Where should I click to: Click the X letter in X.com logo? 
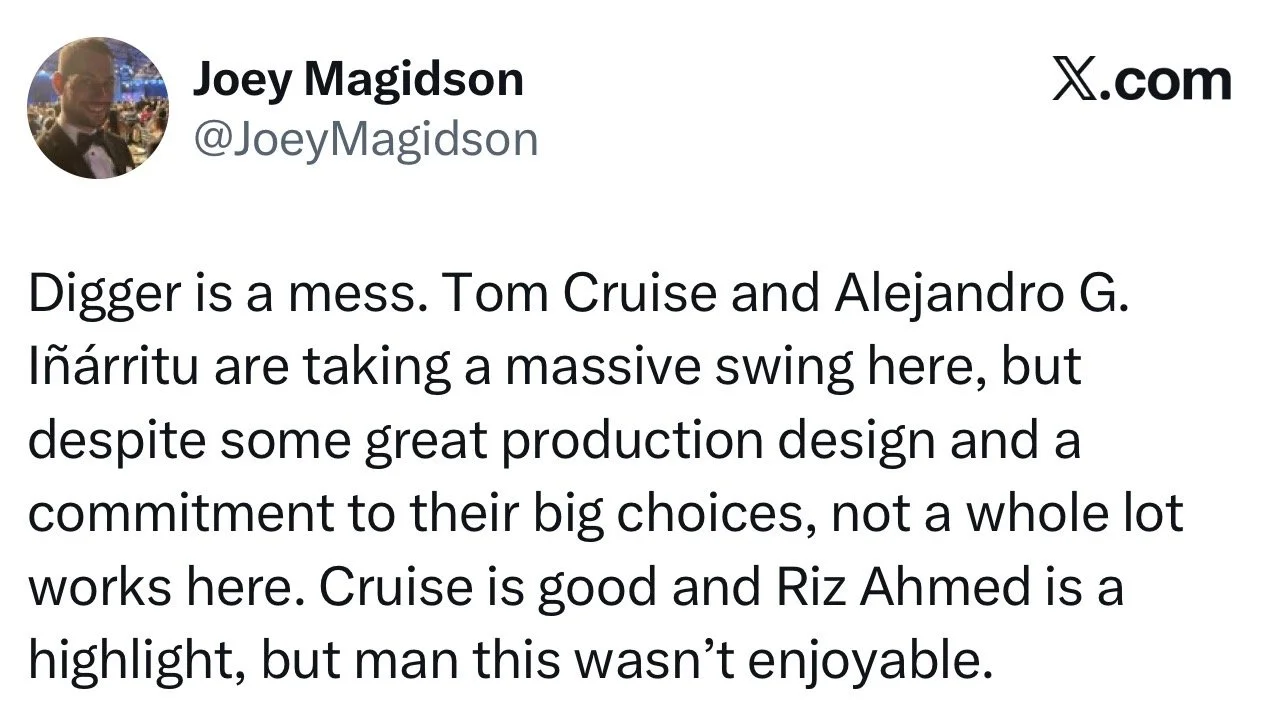click(x=1074, y=80)
